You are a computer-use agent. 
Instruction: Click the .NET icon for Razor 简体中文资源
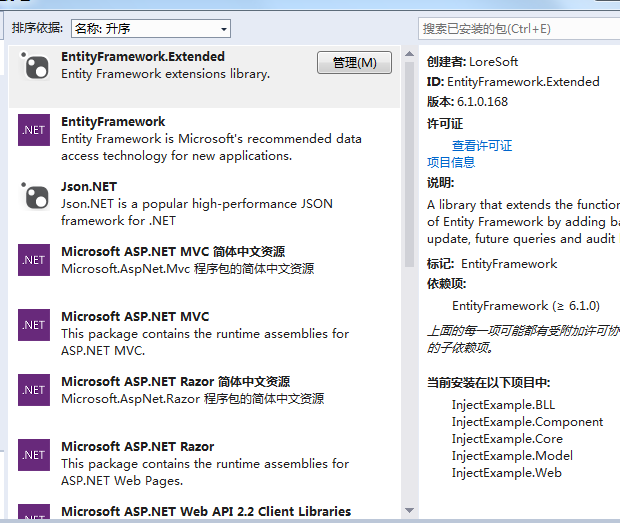pyautogui.click(x=34, y=390)
